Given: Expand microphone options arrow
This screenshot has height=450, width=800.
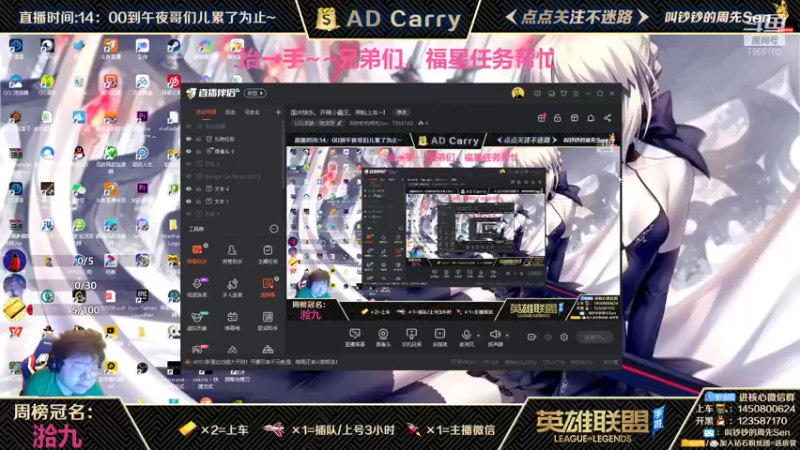Looking at the screenshot, I should point(478,335).
